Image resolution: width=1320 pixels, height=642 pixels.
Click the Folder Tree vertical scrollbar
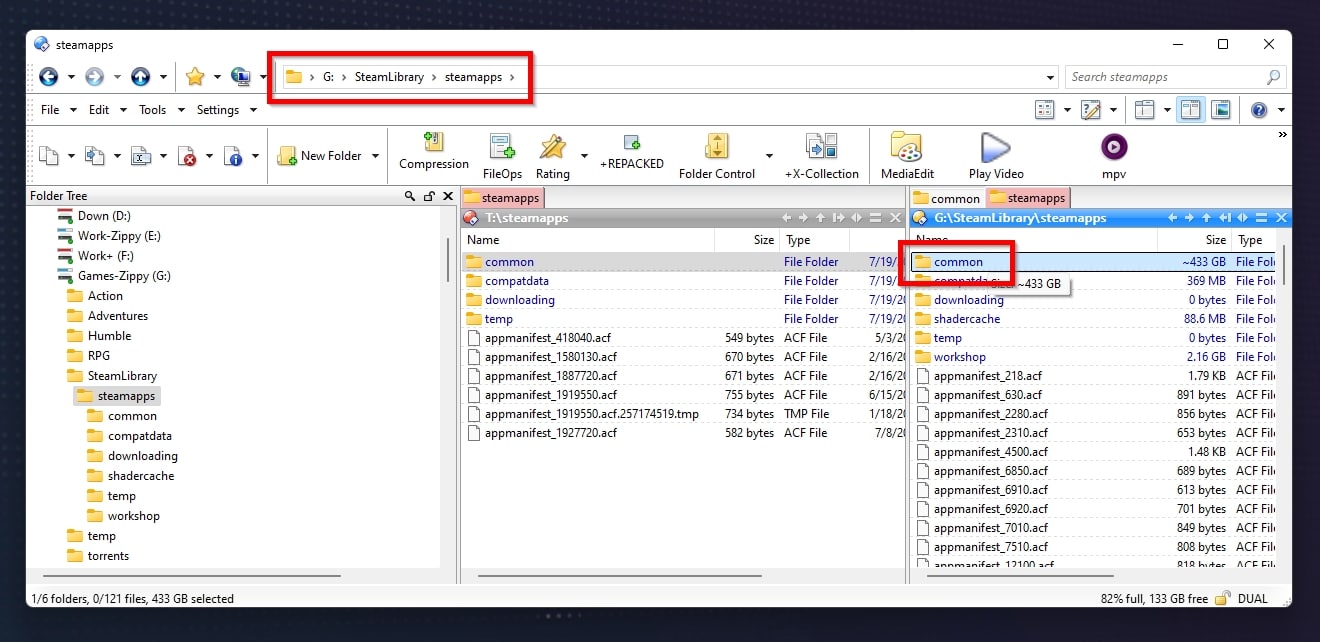click(447, 260)
